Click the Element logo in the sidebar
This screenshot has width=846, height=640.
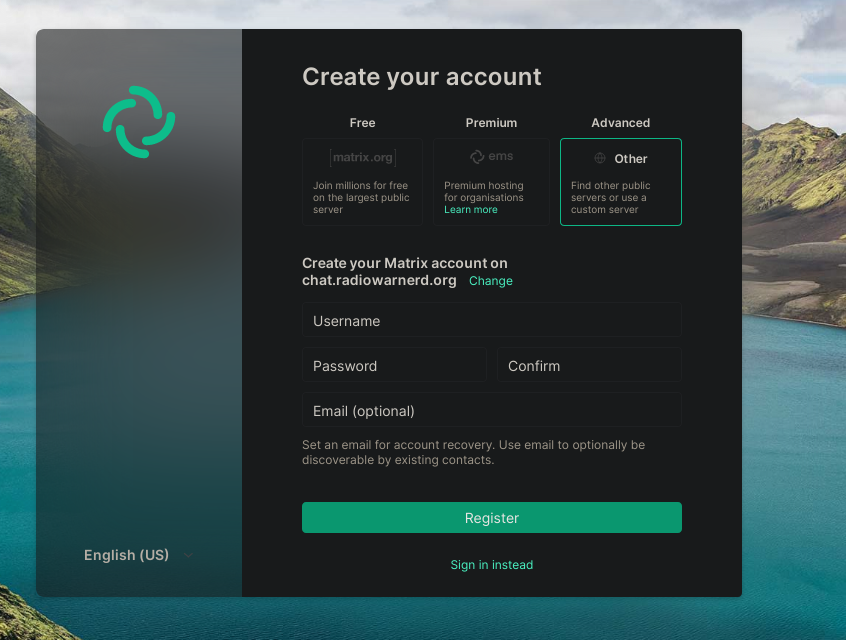click(x=139, y=122)
